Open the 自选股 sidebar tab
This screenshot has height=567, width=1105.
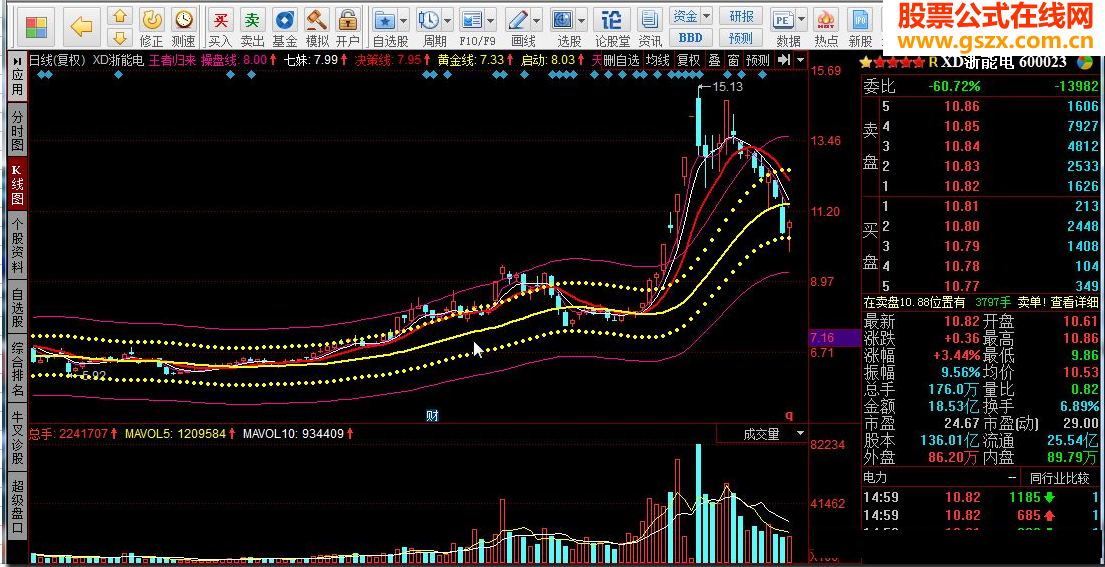(x=17, y=308)
